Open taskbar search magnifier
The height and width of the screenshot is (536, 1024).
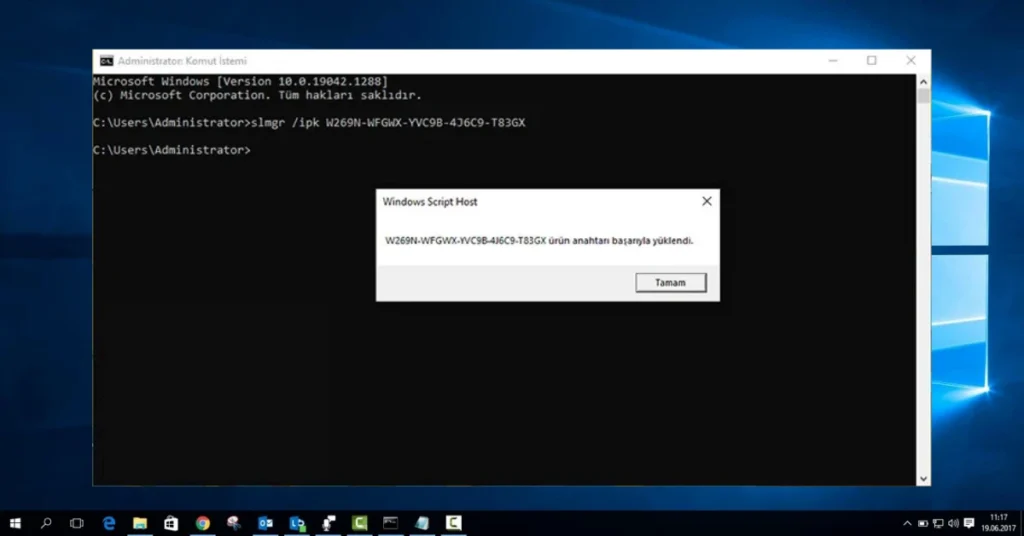click(x=46, y=523)
